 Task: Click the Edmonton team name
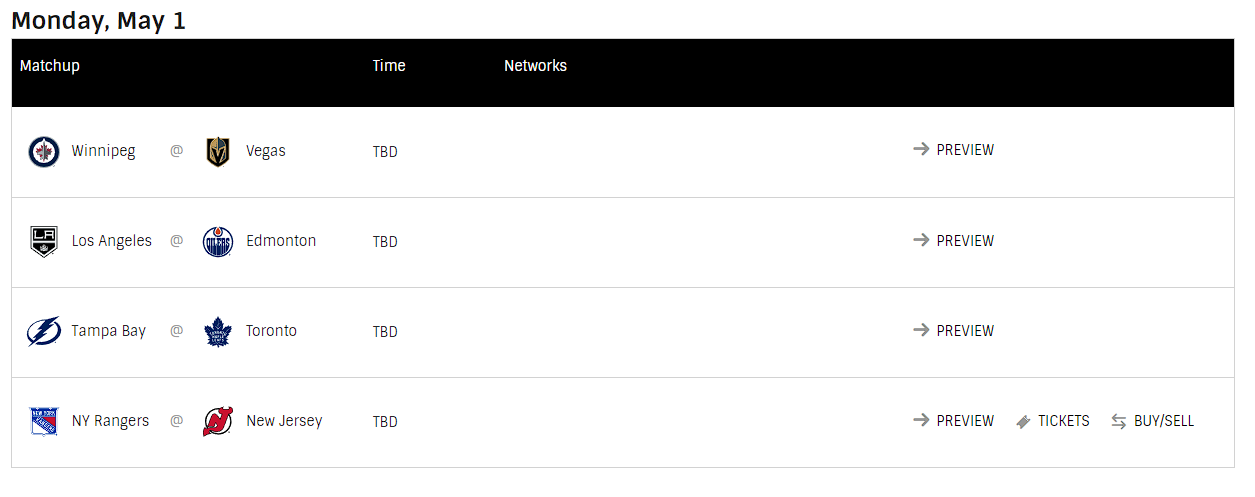[x=281, y=241]
